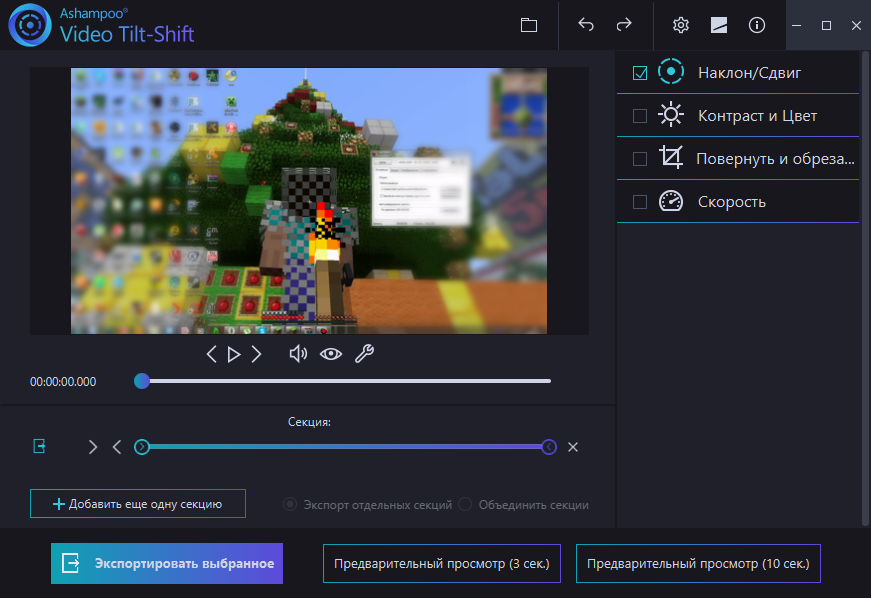Click the section start handle
Image resolution: width=871 pixels, height=598 pixels.
(x=142, y=447)
